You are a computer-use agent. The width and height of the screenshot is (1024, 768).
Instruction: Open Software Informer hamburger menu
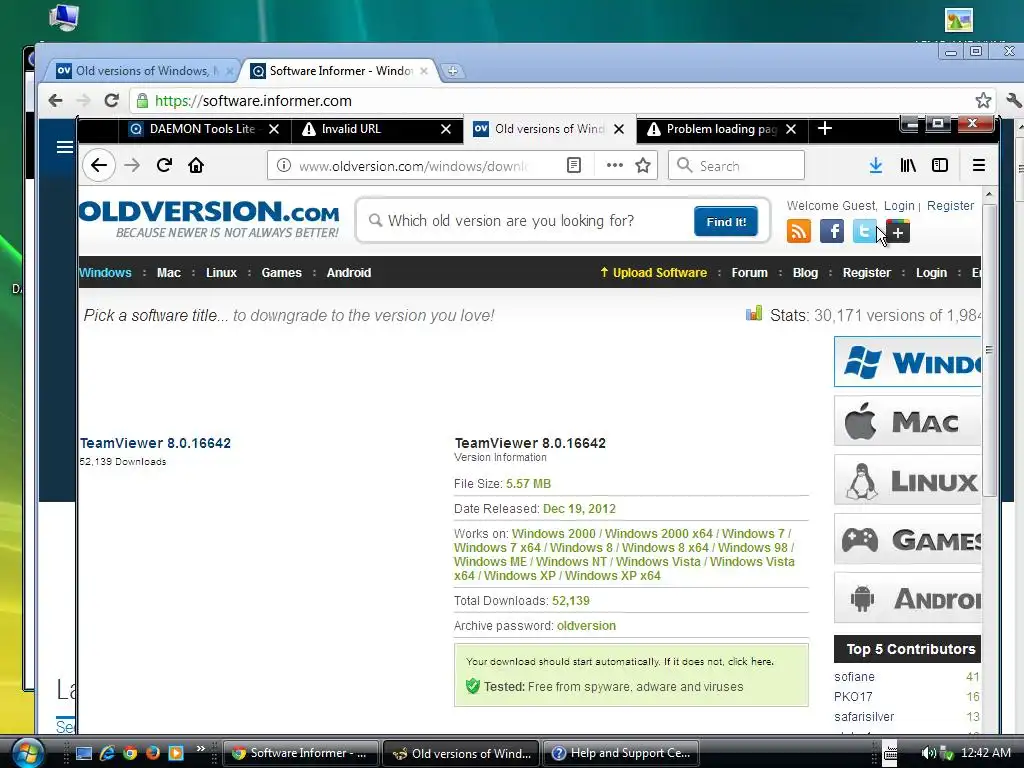65,147
